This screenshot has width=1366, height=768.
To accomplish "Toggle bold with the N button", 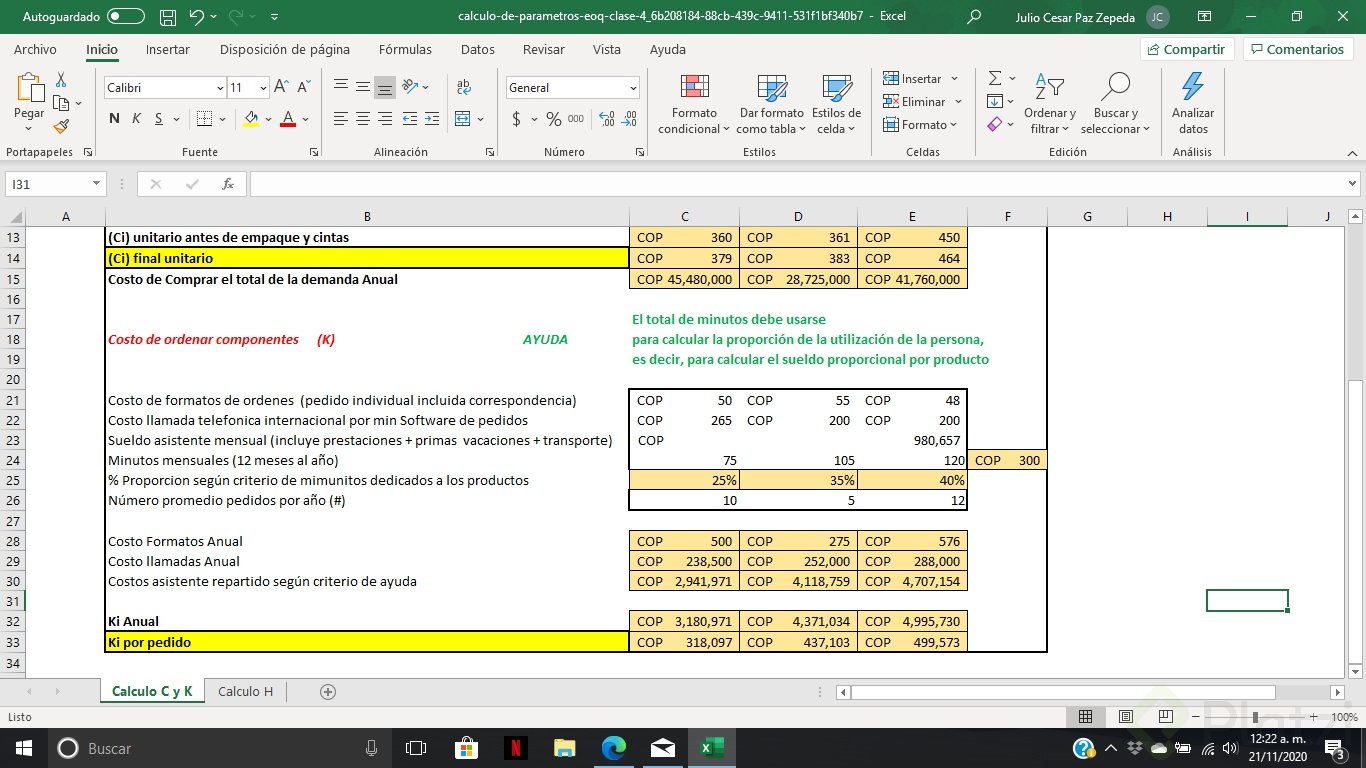I will pos(113,118).
